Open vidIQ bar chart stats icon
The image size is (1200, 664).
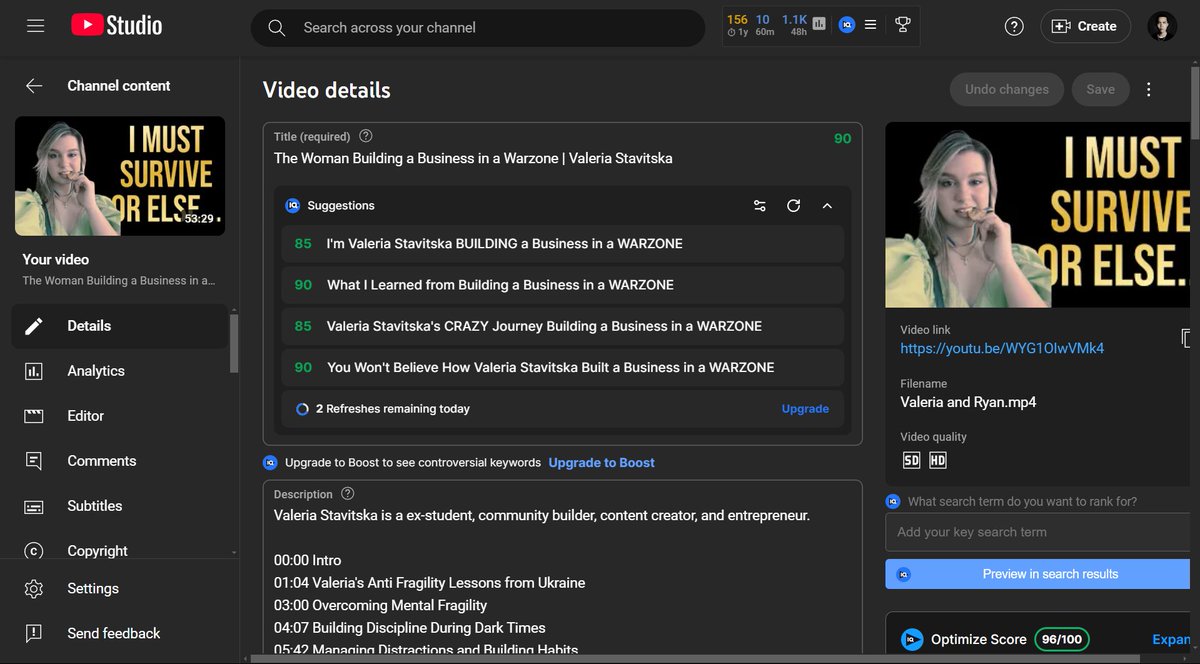tap(819, 24)
